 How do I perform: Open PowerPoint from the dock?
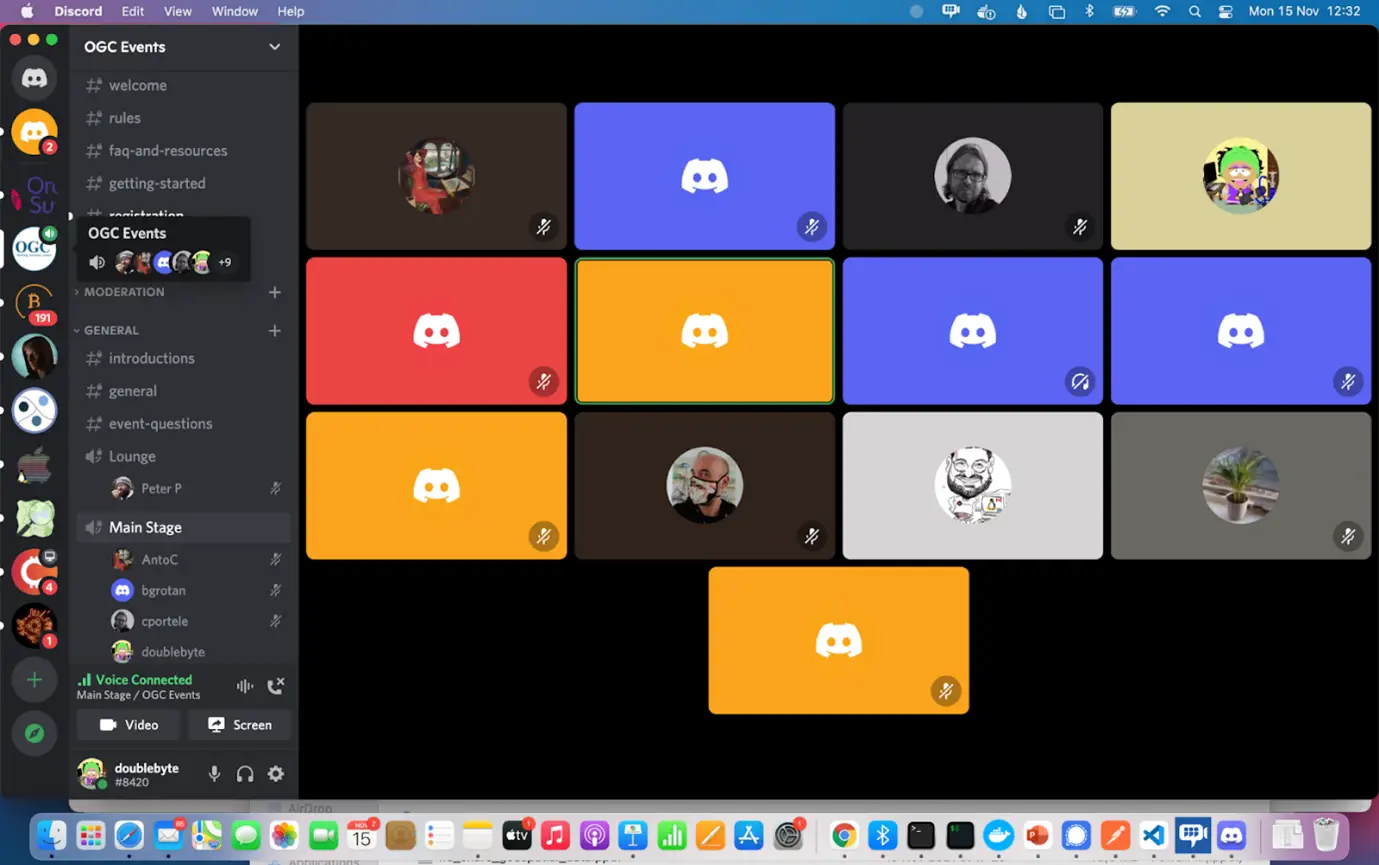1037,835
